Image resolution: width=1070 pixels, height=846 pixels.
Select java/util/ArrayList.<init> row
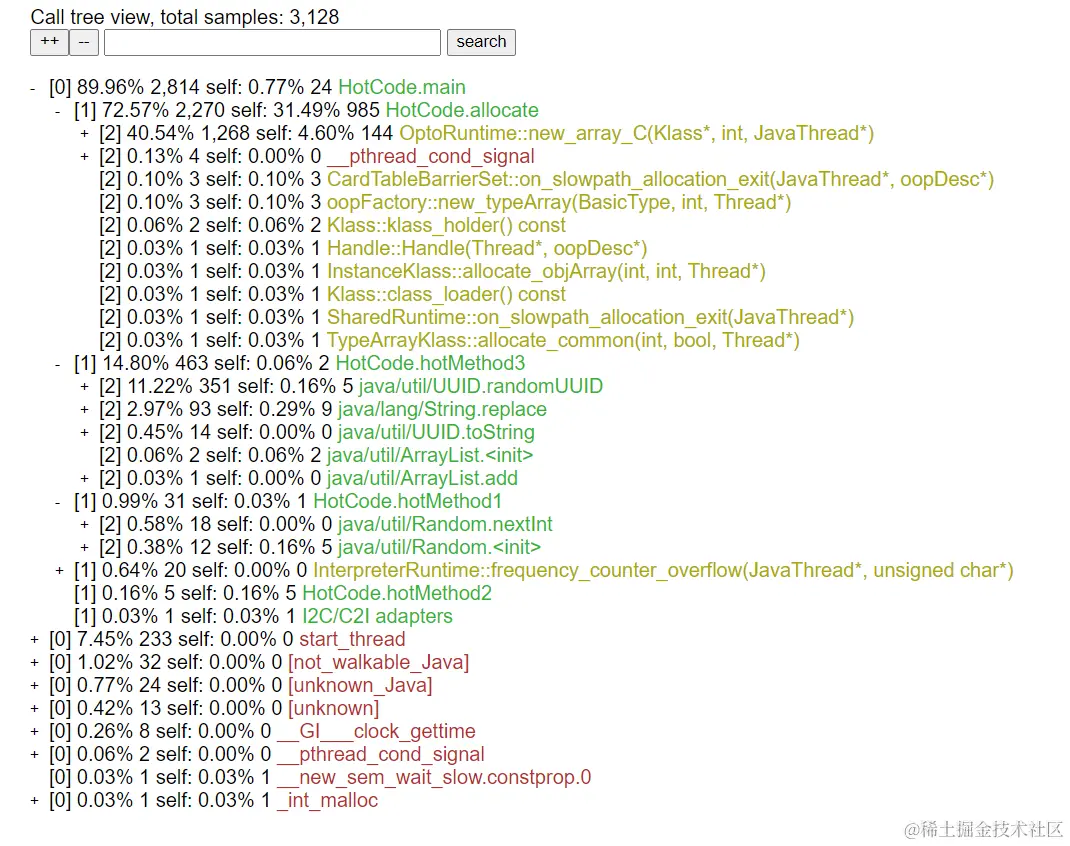tap(316, 455)
